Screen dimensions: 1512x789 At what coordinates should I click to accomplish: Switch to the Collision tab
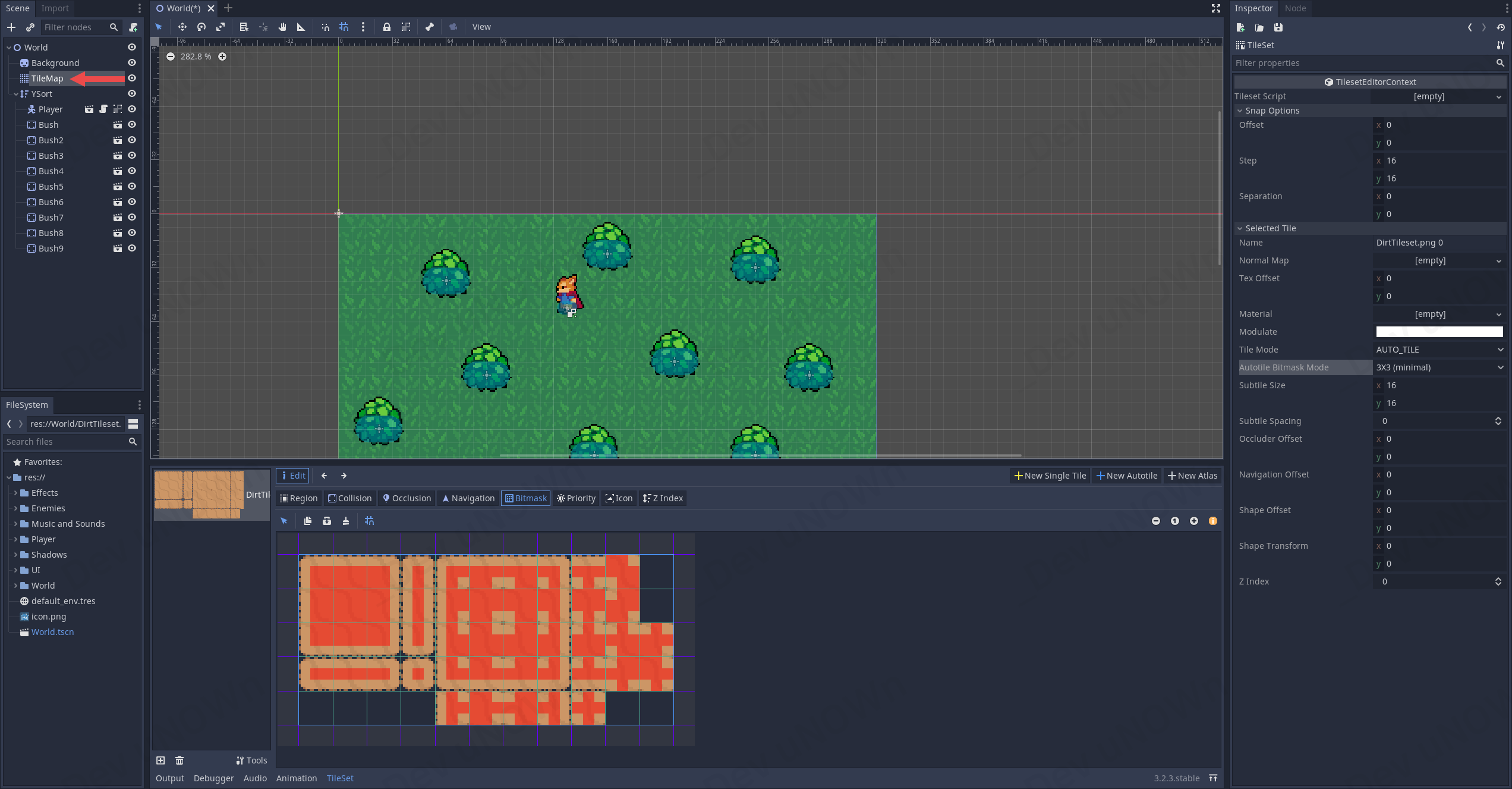click(x=350, y=498)
